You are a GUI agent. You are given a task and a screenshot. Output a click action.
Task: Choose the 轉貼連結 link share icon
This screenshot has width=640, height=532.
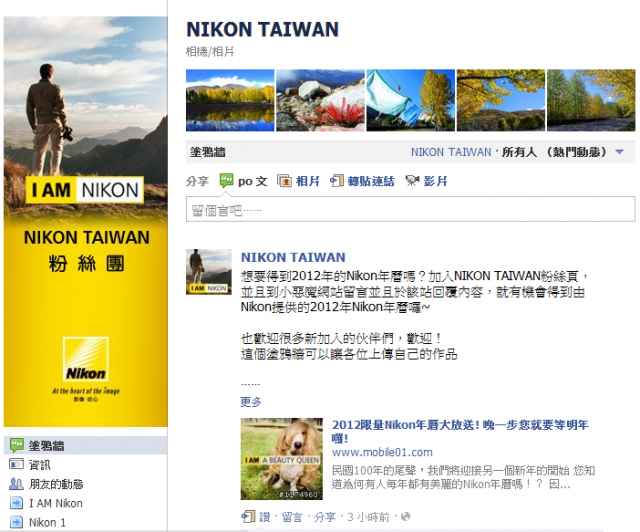pyautogui.click(x=336, y=180)
